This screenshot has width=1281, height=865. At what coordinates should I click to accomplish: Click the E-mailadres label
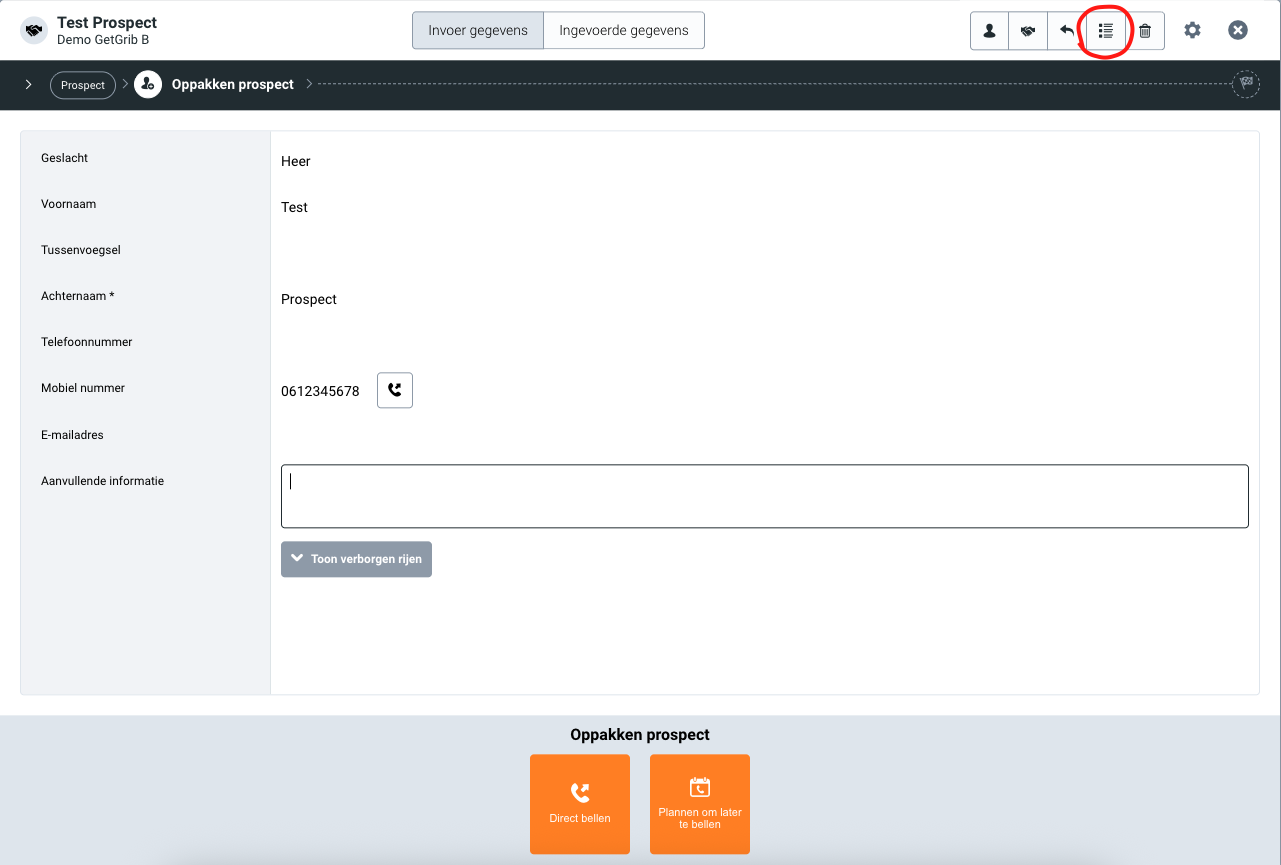coord(72,435)
